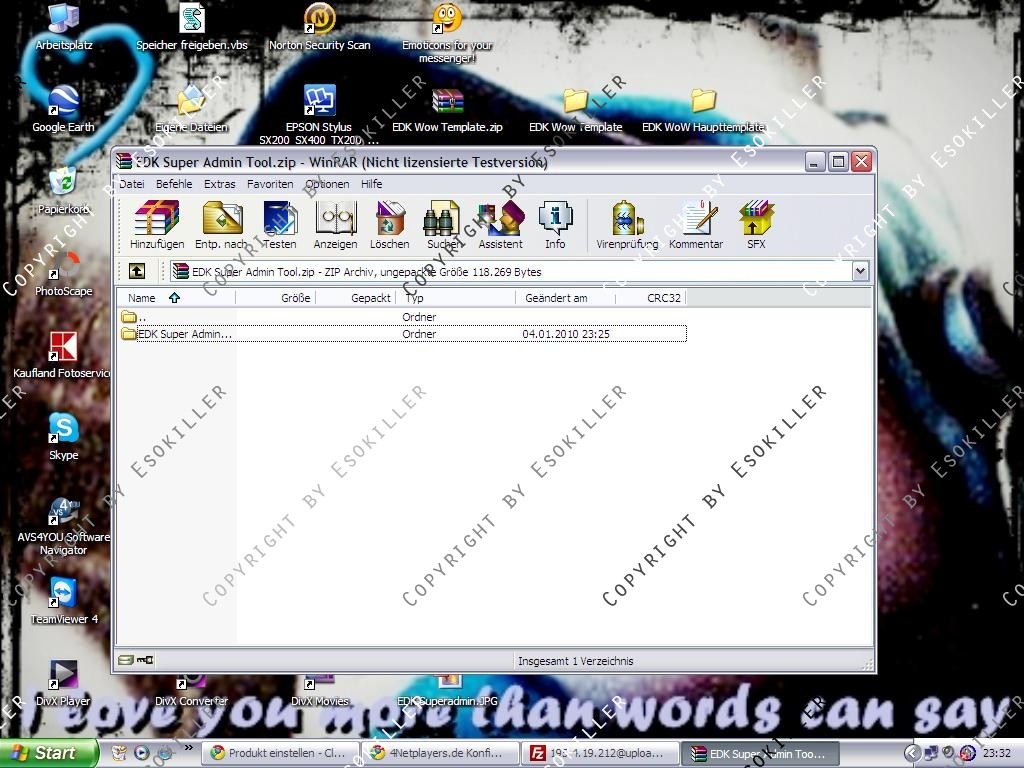Open PhotoScape desktop shortcut

click(x=63, y=273)
